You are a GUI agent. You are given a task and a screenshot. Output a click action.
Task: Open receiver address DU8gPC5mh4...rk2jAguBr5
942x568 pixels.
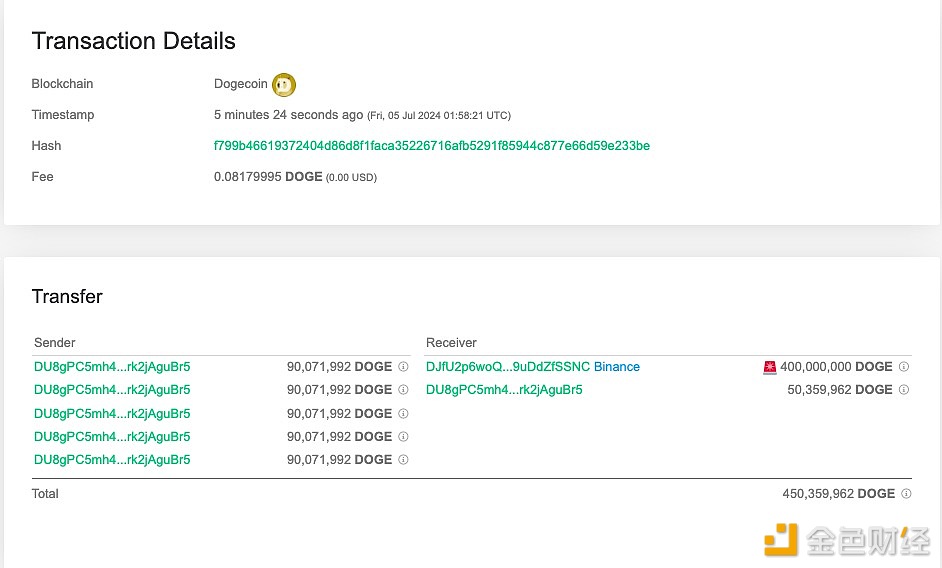[504, 390]
